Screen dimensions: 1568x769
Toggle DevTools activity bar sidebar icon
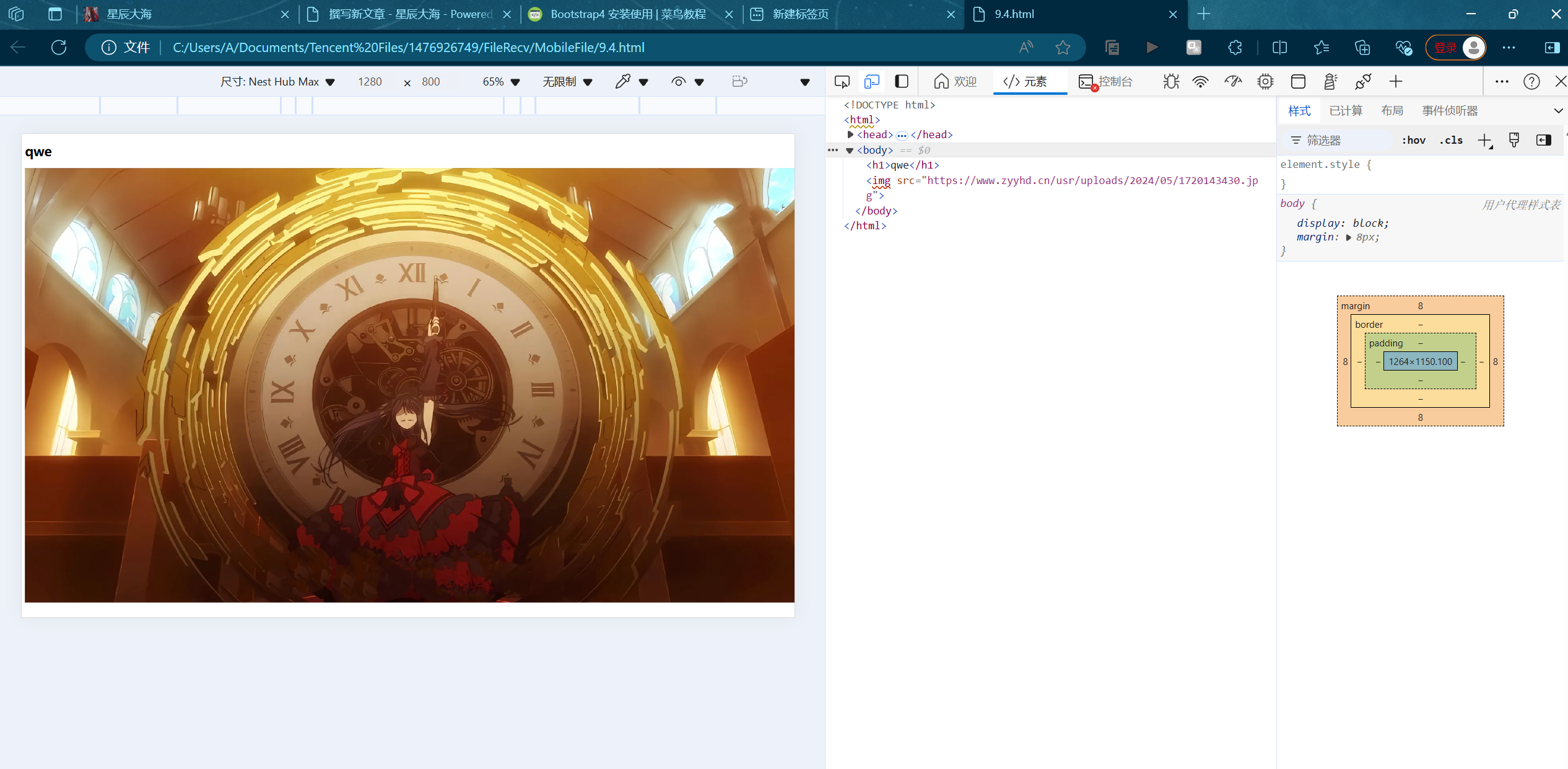[x=902, y=81]
